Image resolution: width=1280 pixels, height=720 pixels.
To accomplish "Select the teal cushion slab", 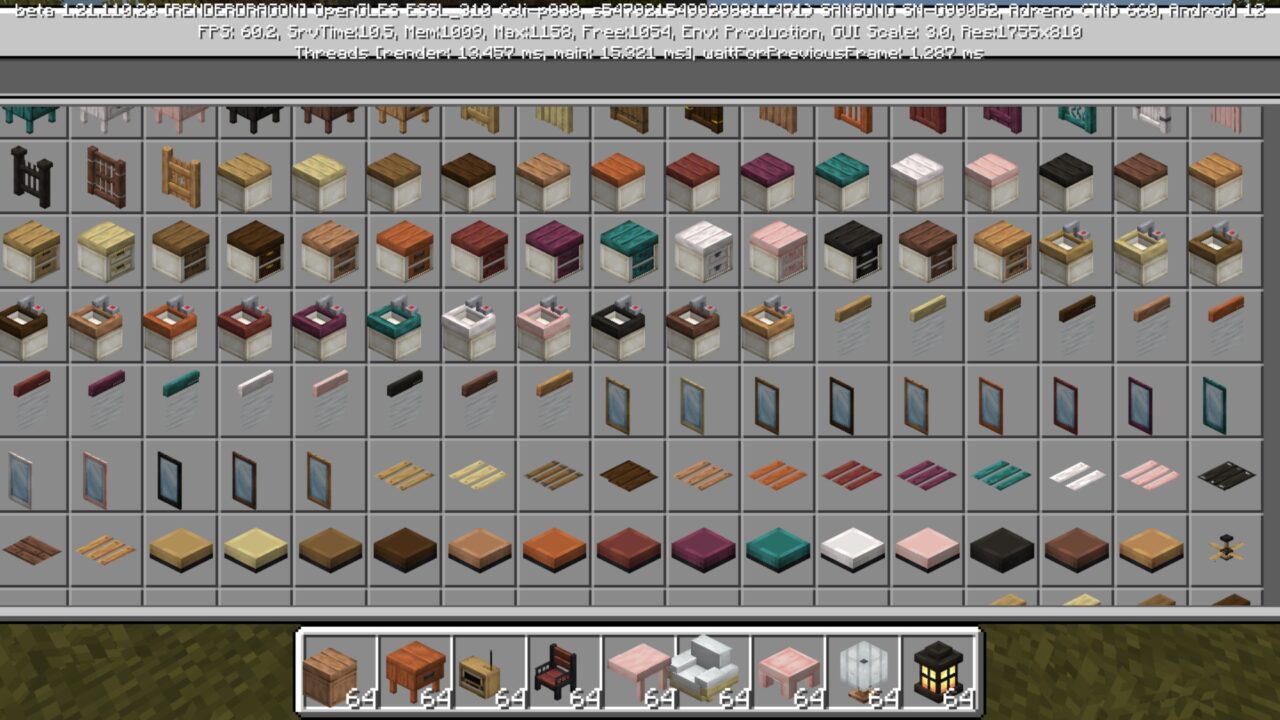I will [778, 549].
